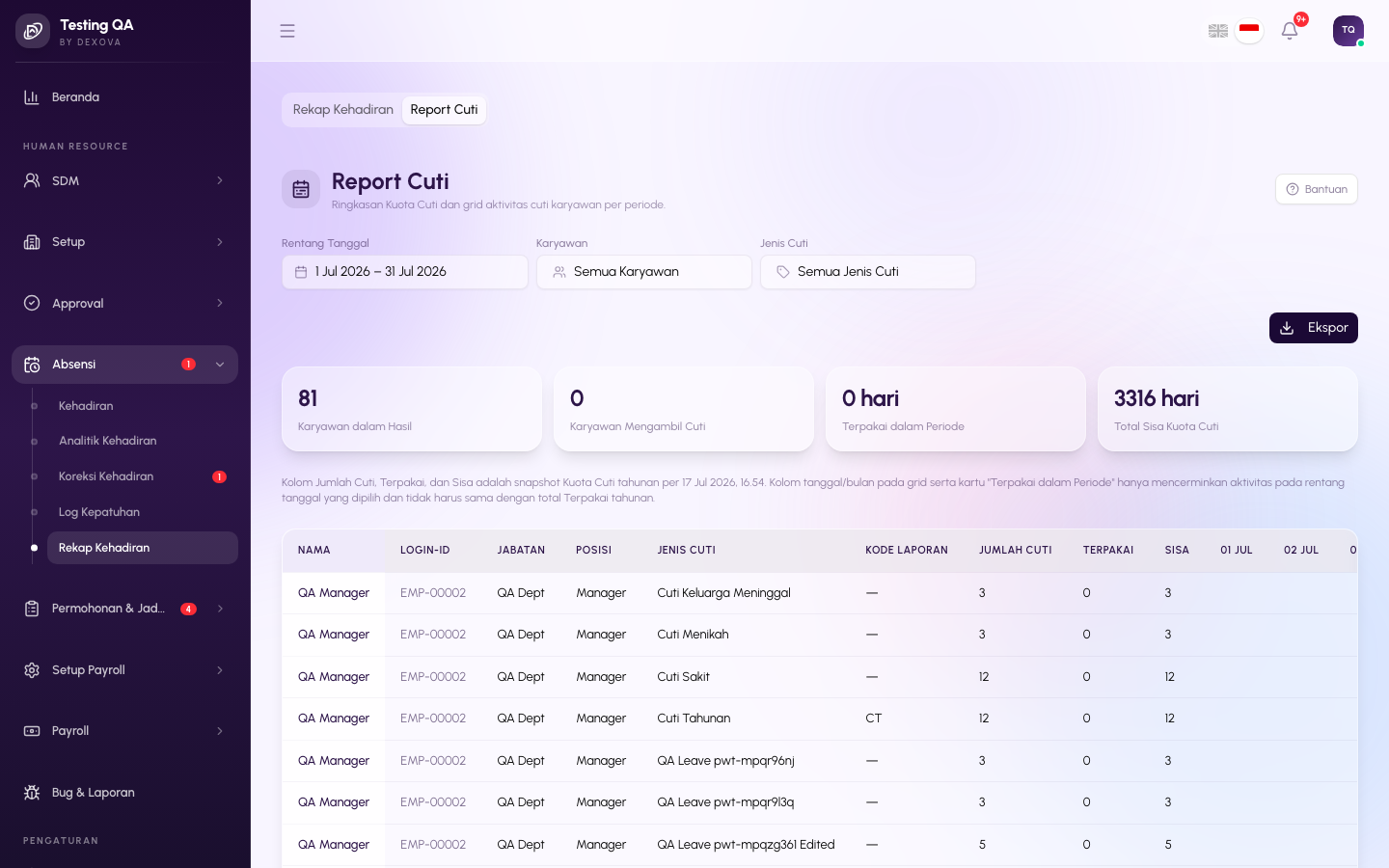Click the calendar icon in Rentang Tanggal
Screen dimensions: 1389x868
pos(301,272)
